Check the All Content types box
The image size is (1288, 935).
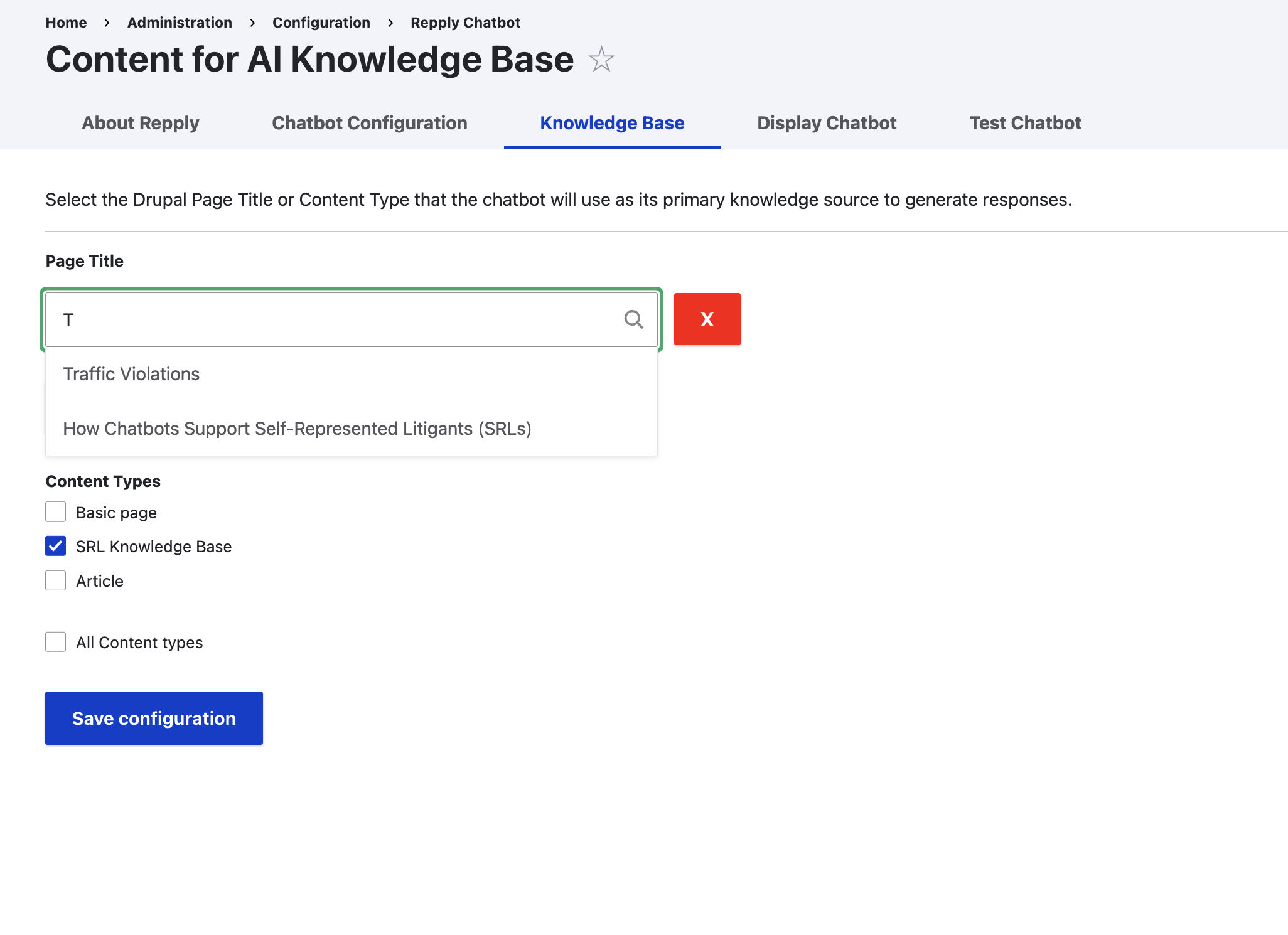[x=56, y=642]
